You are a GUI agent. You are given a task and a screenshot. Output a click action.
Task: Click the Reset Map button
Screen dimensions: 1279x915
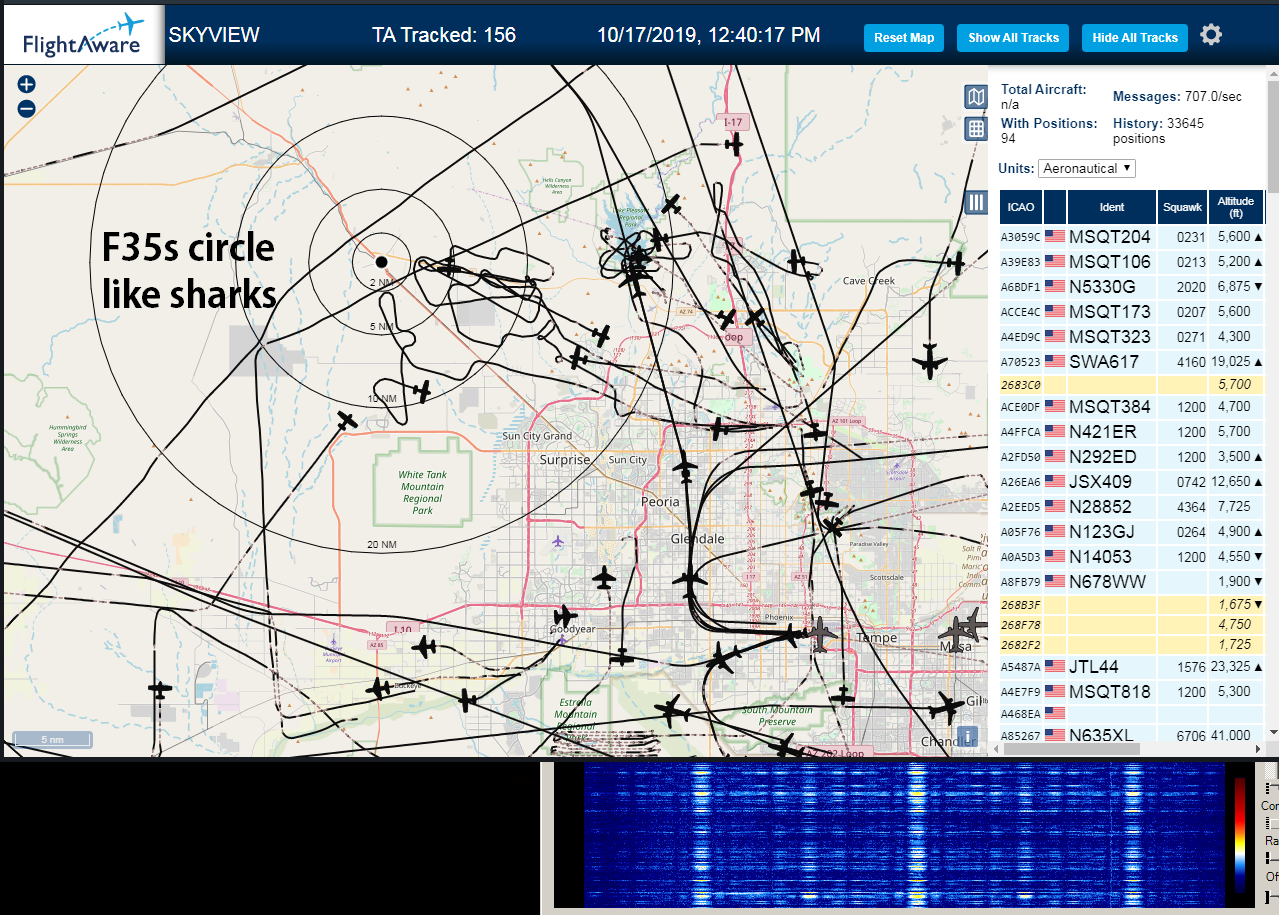click(904, 38)
